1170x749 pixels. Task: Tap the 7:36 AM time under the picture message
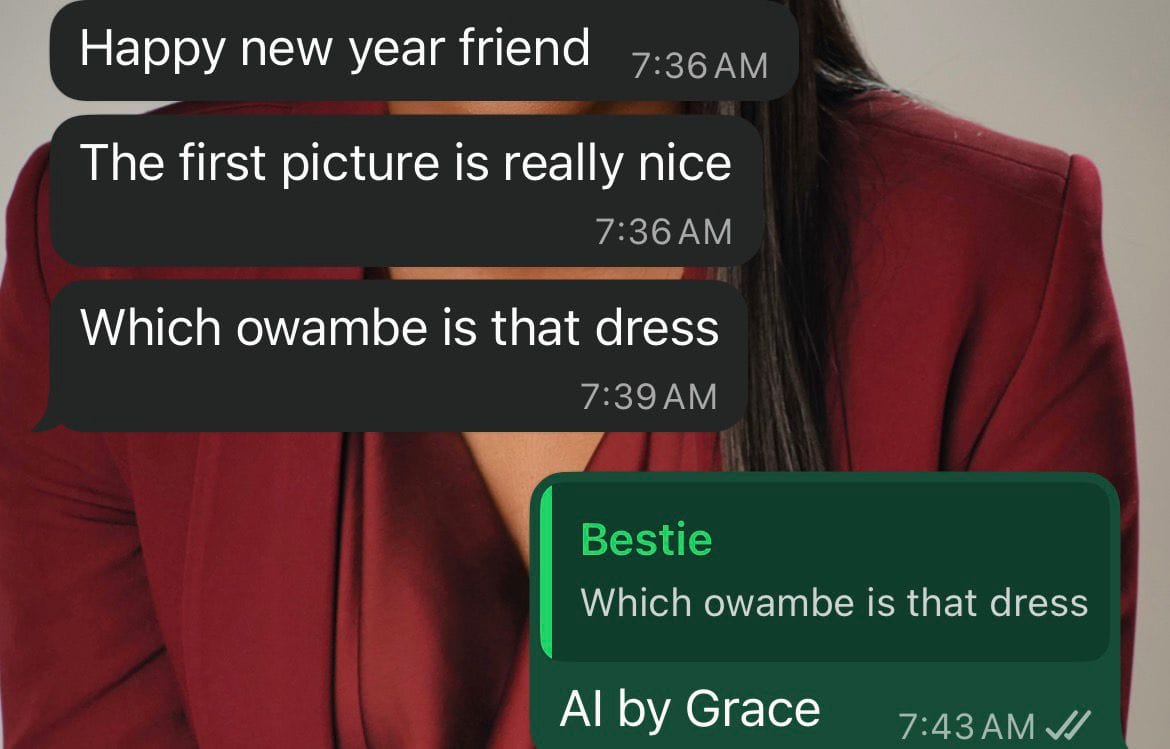tap(663, 231)
